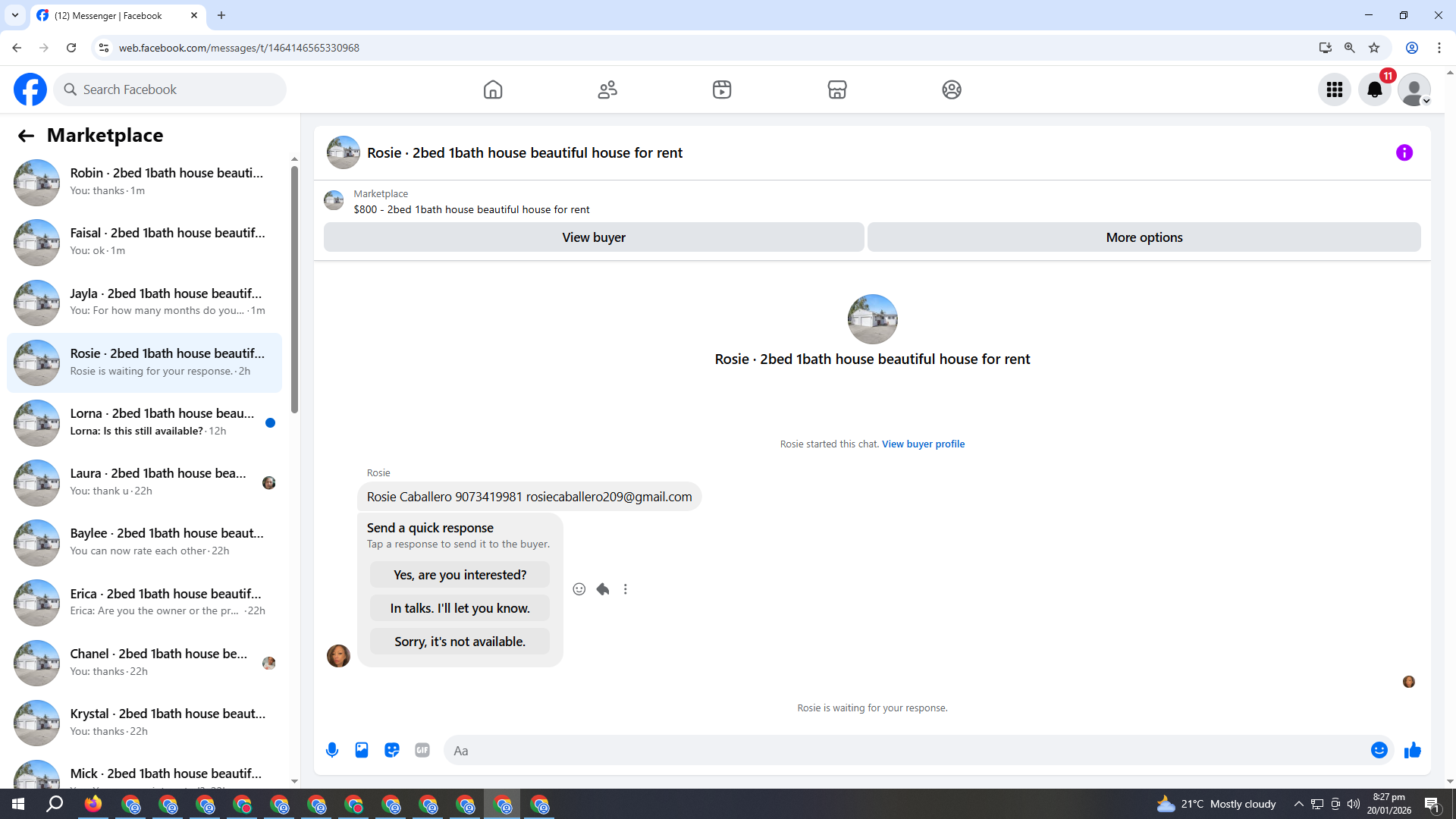Viewport: 1456px width, 819px height.
Task: Send quick reply 'Sorry, it's not available.'
Action: [460, 642]
